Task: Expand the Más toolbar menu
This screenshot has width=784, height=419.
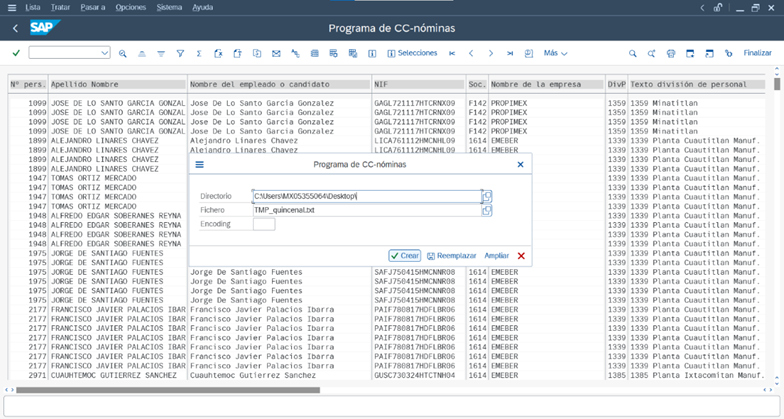Action: (555, 53)
